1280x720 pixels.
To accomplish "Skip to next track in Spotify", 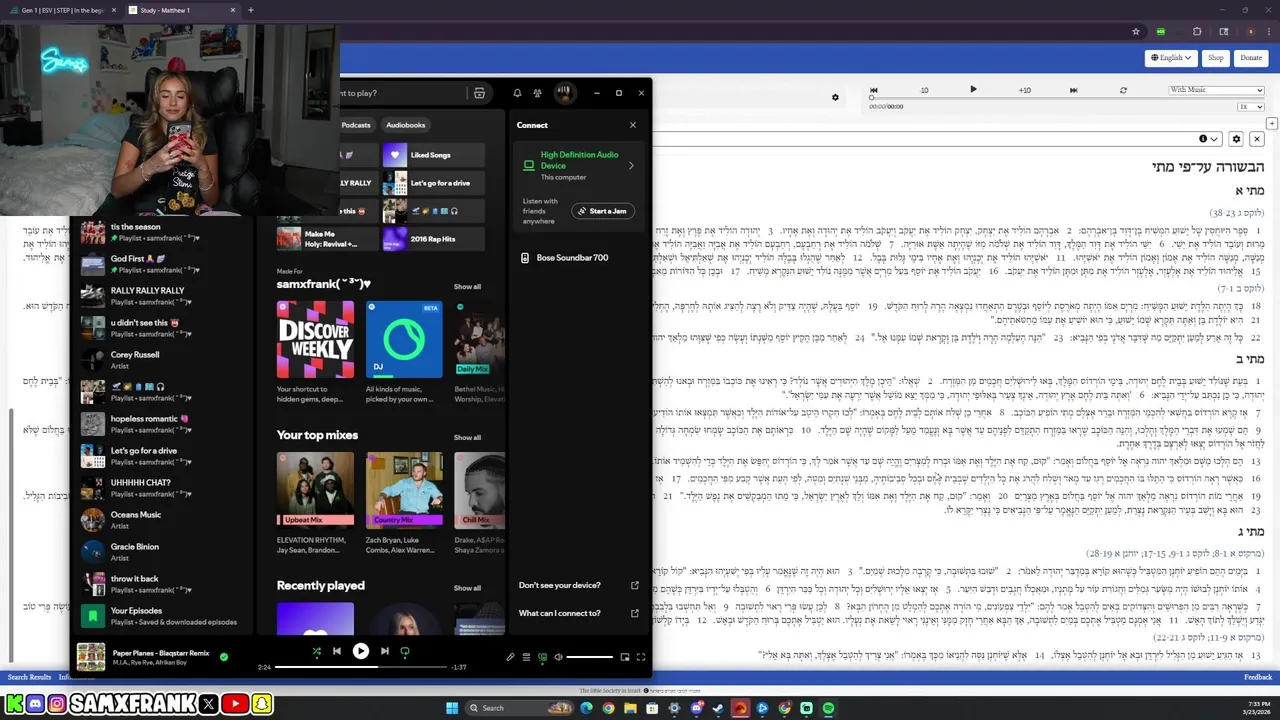I will 384,651.
